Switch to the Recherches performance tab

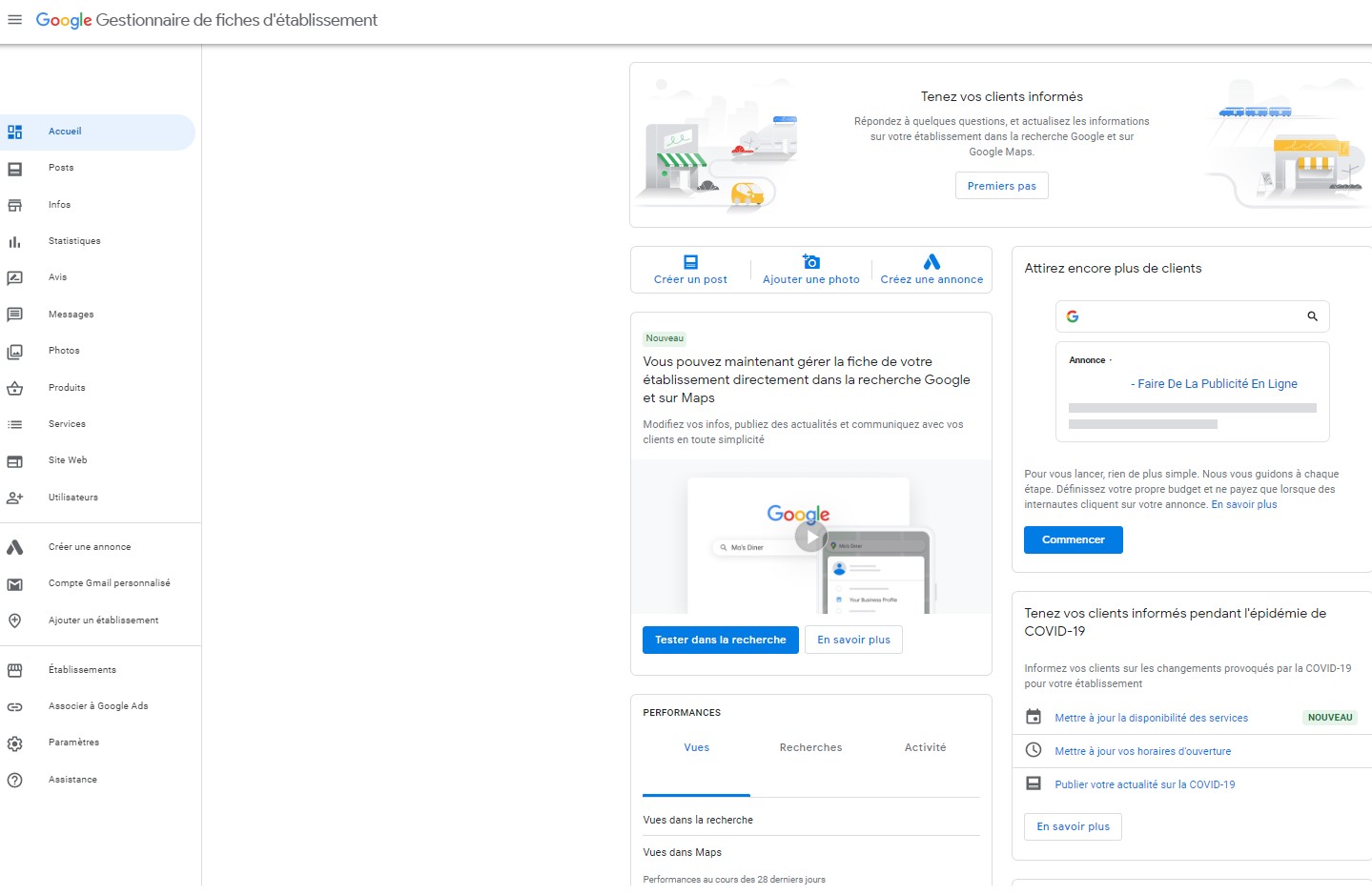pyautogui.click(x=810, y=748)
